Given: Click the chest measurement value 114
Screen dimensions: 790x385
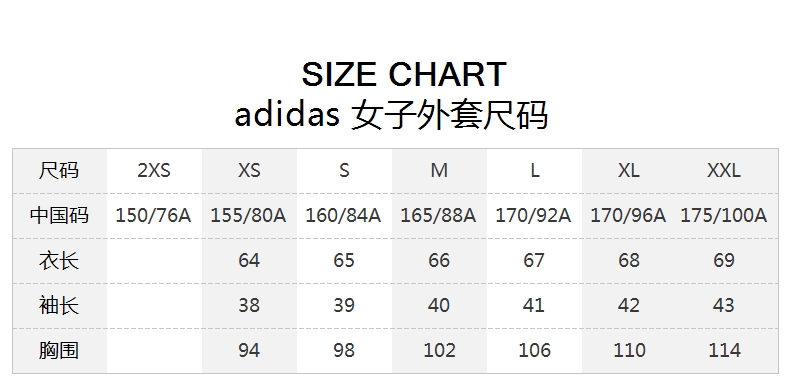Looking at the screenshot, I should (724, 350).
